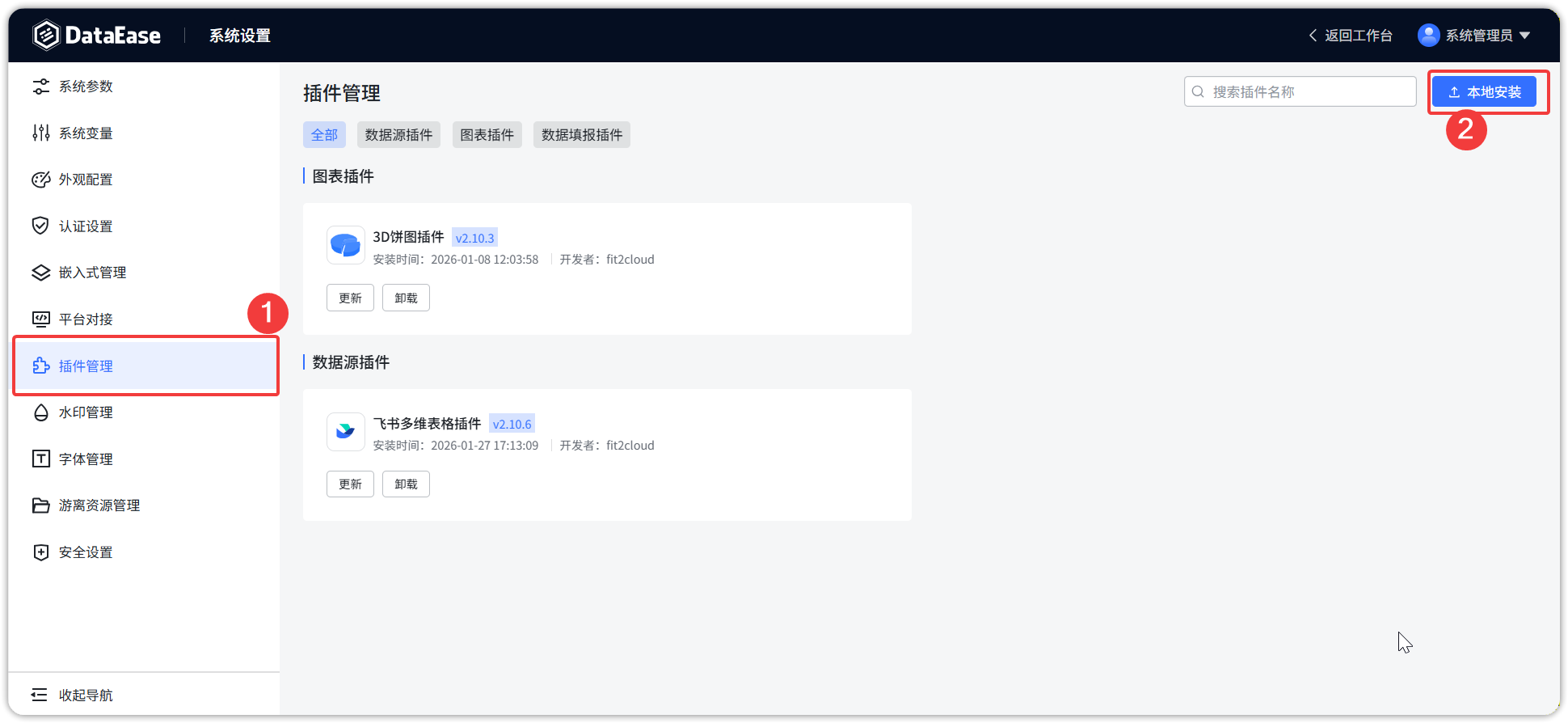The width and height of the screenshot is (1568, 723).
Task: Click 卸载 for 3D饼图插件
Action: pos(406,298)
